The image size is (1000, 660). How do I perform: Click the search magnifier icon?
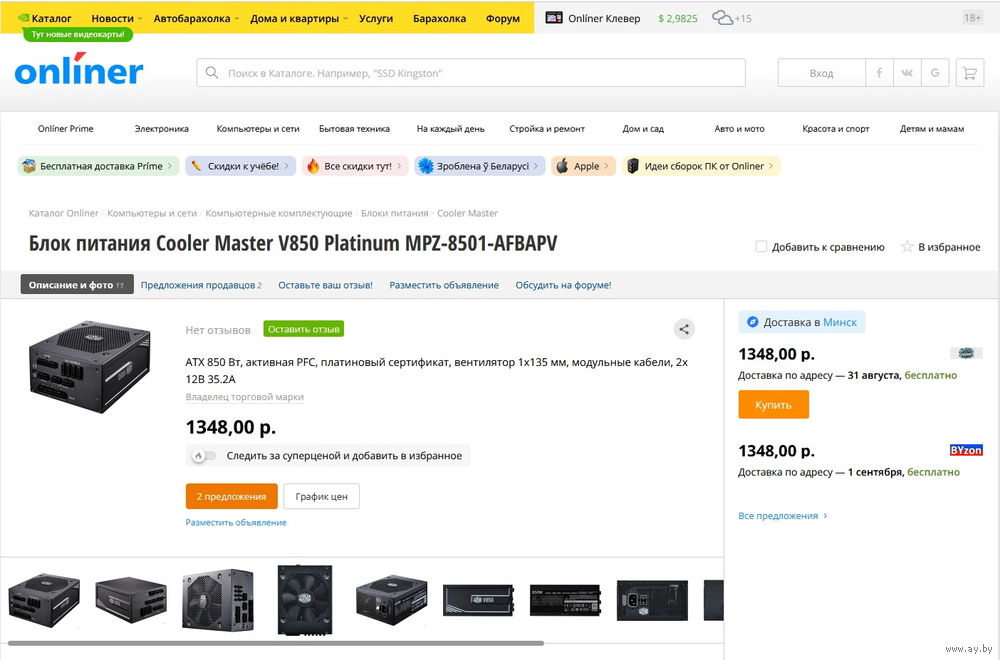click(212, 73)
